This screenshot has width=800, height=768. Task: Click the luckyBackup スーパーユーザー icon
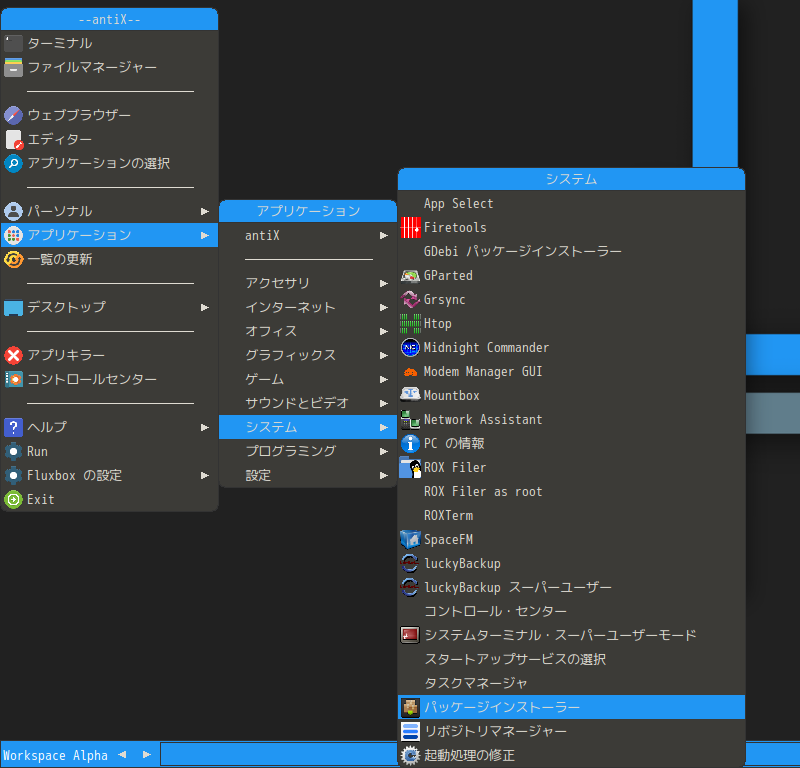(410, 587)
